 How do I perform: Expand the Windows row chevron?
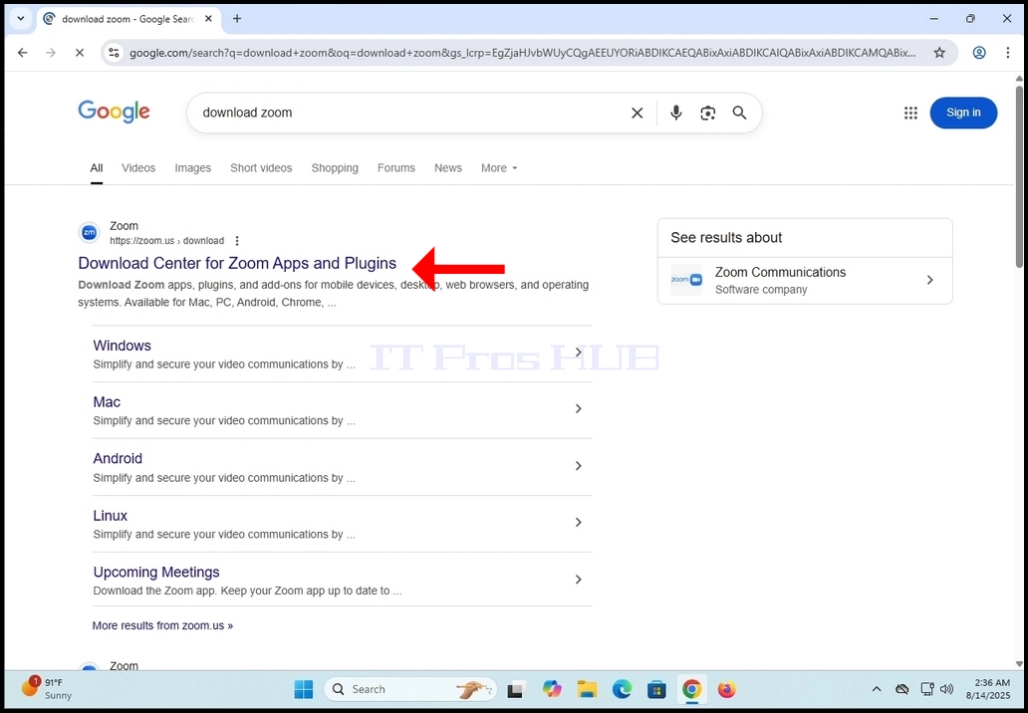(578, 353)
